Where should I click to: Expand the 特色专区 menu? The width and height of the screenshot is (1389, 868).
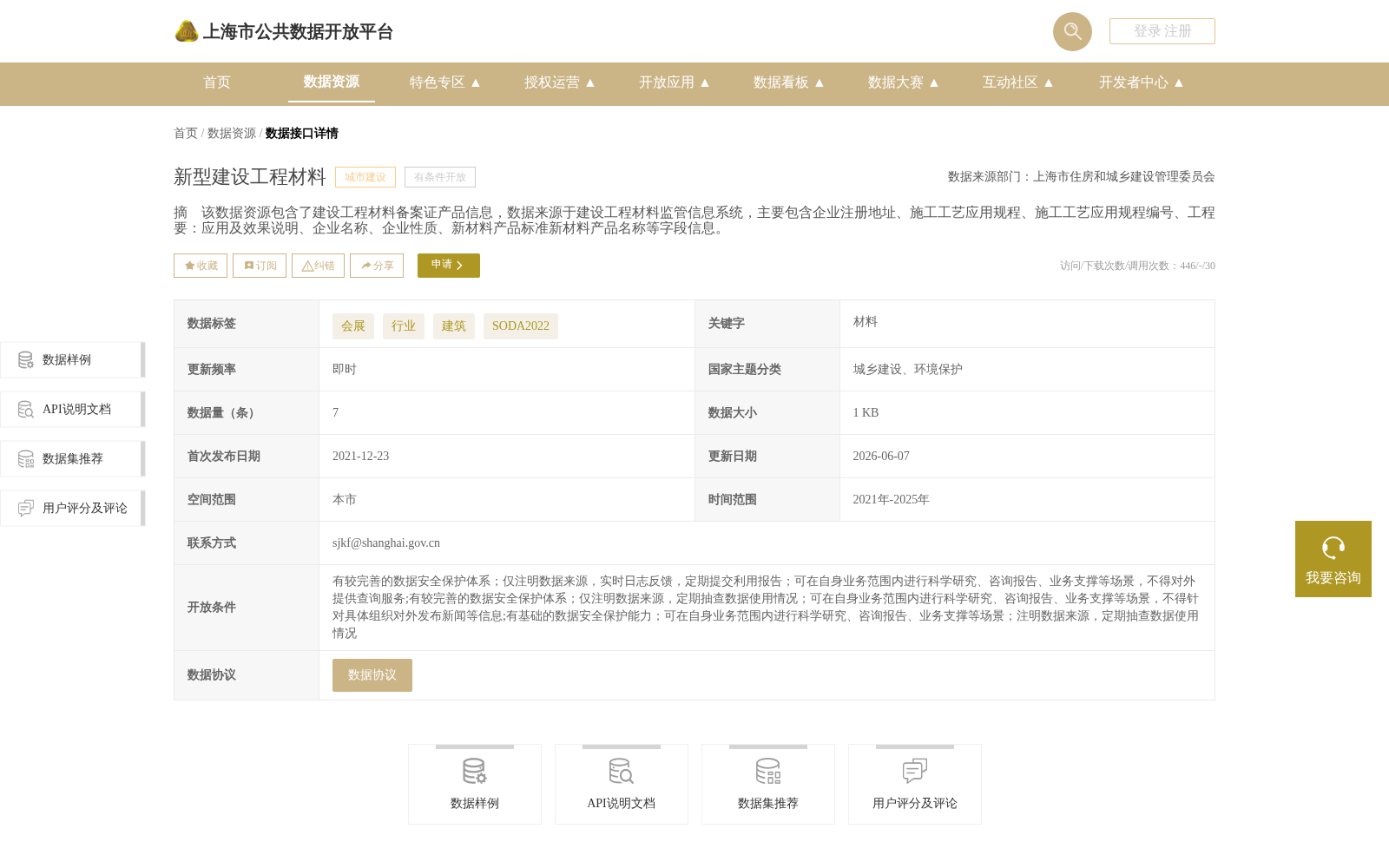pos(445,82)
